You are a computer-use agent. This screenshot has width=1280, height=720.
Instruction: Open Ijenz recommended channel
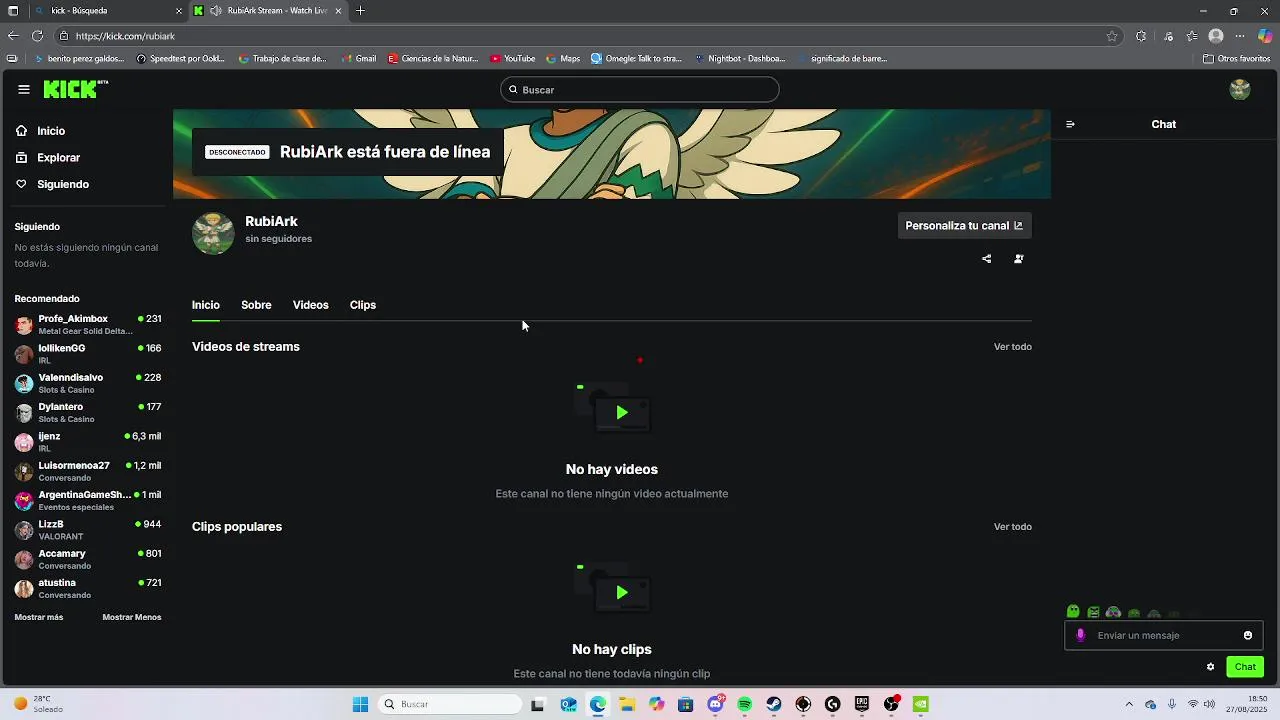[88, 442]
